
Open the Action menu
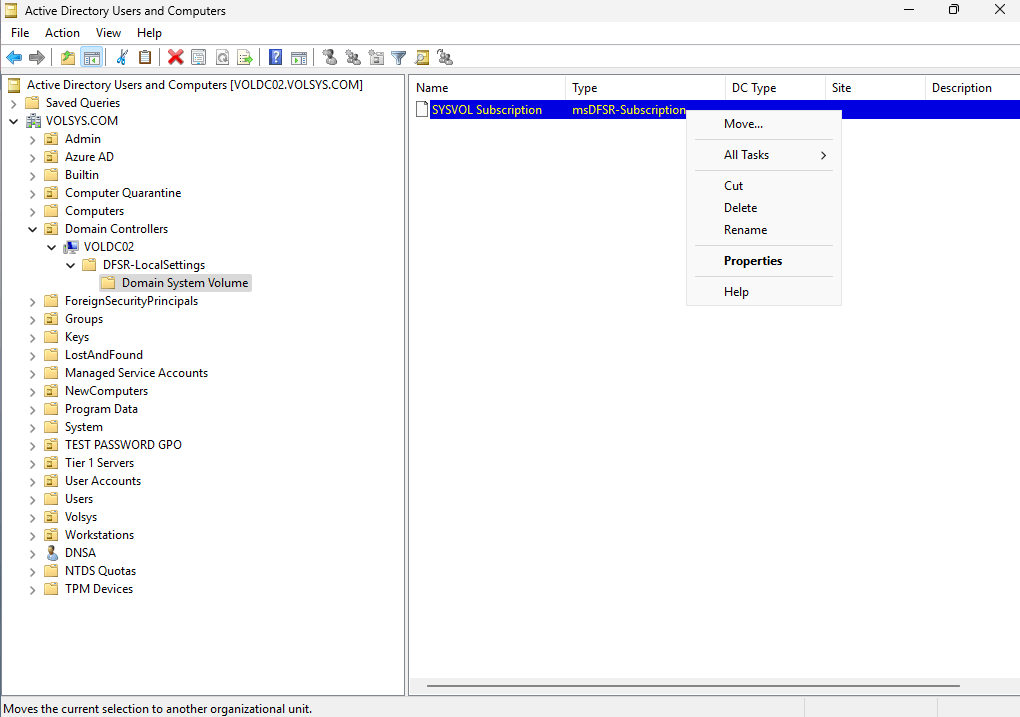pyautogui.click(x=62, y=33)
